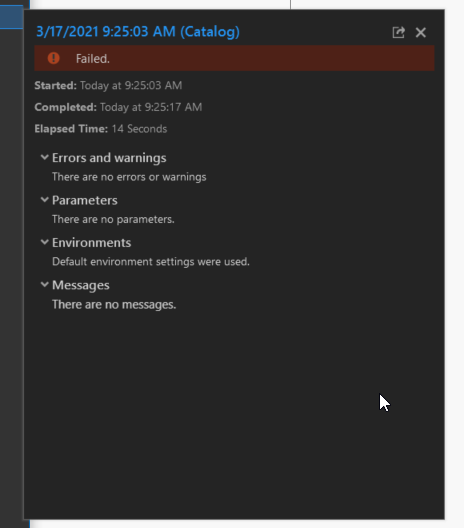
Task: Click the 'no errors or warnings' message
Action: coord(129,177)
